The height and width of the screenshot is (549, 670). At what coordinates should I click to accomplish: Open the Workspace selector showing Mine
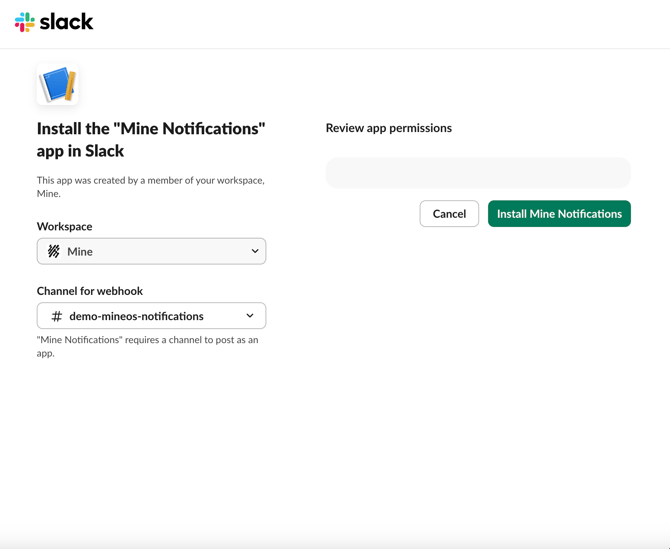tap(151, 252)
